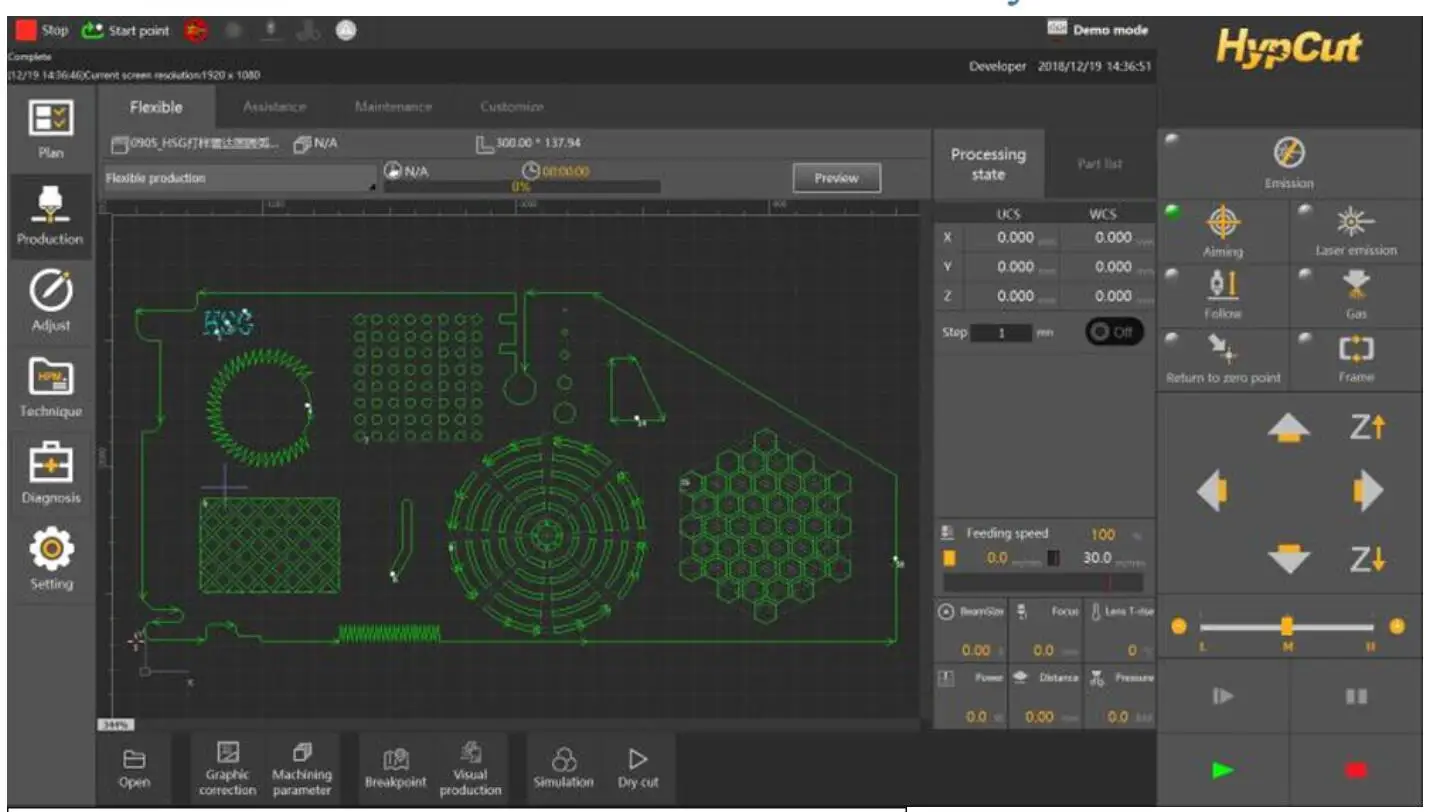Toggle the Aiming red-light control

tap(1223, 231)
